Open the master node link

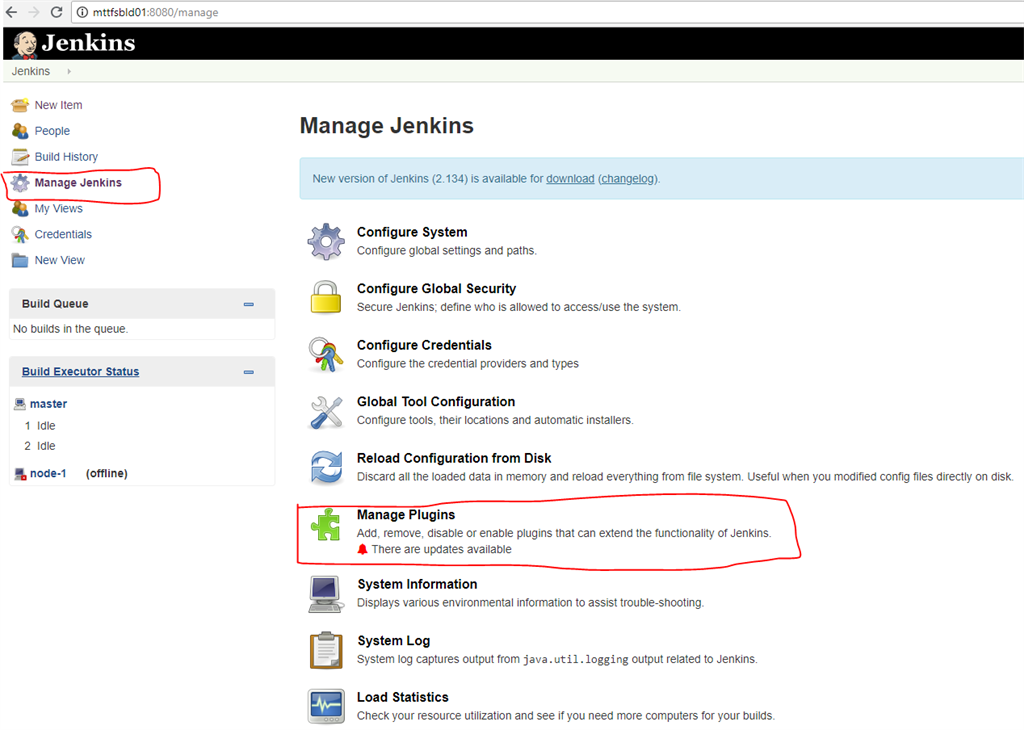[48, 404]
